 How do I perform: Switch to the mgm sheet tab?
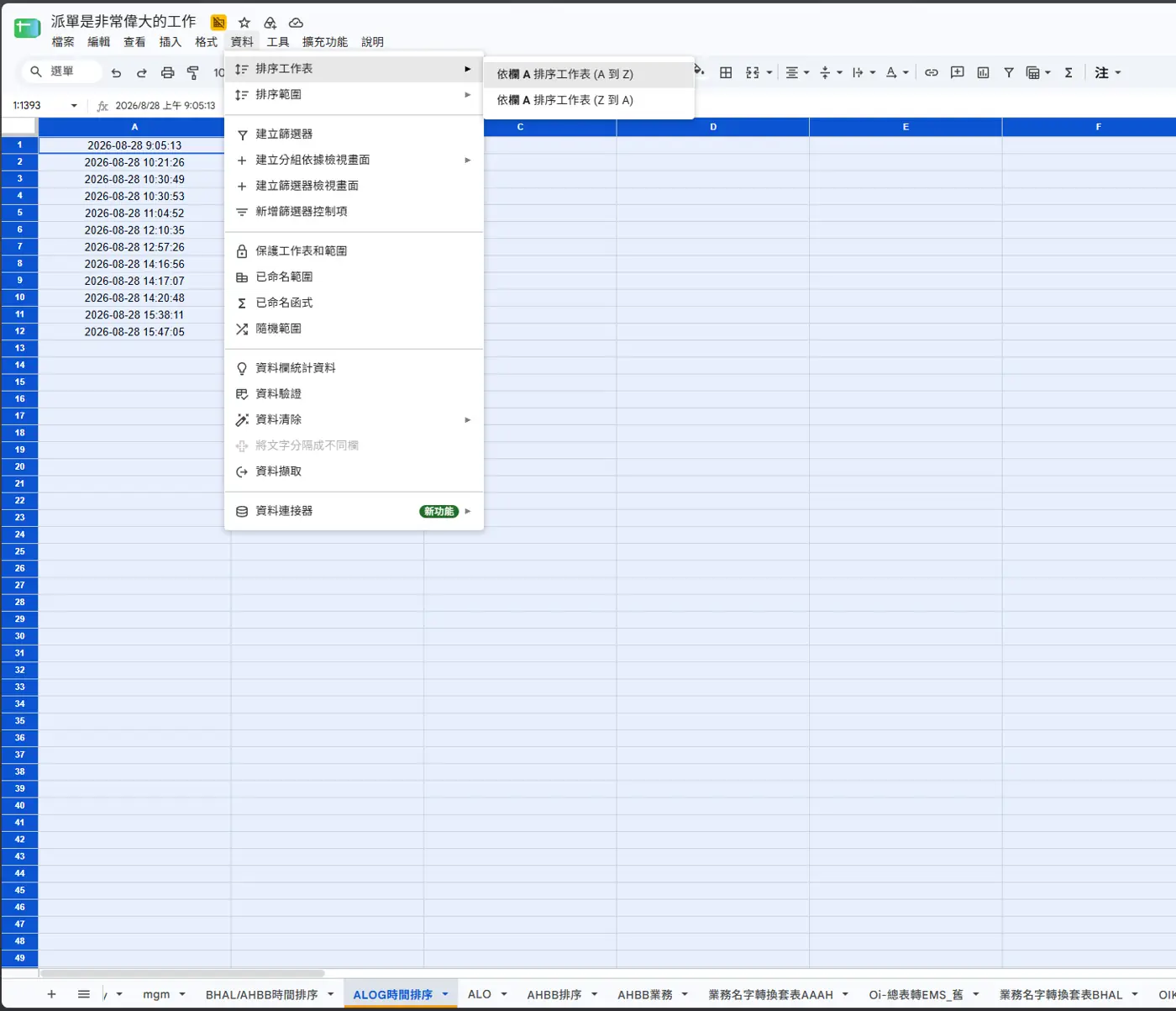(156, 994)
